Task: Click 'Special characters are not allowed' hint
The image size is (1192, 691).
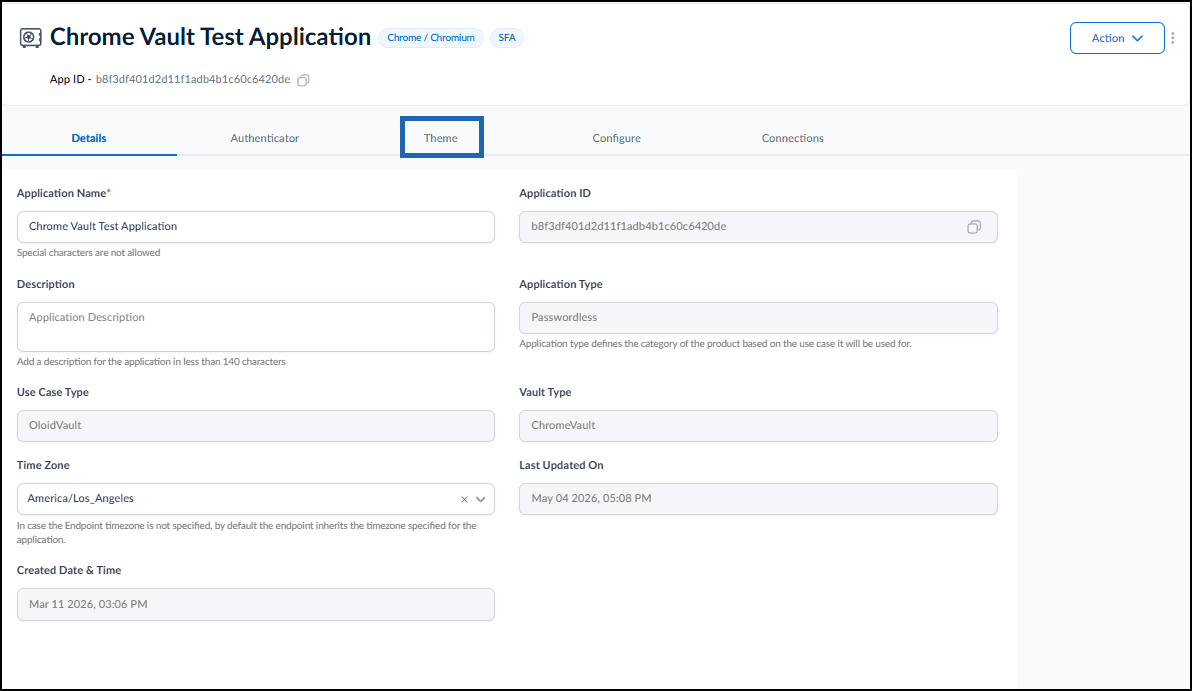Action: coord(89,253)
